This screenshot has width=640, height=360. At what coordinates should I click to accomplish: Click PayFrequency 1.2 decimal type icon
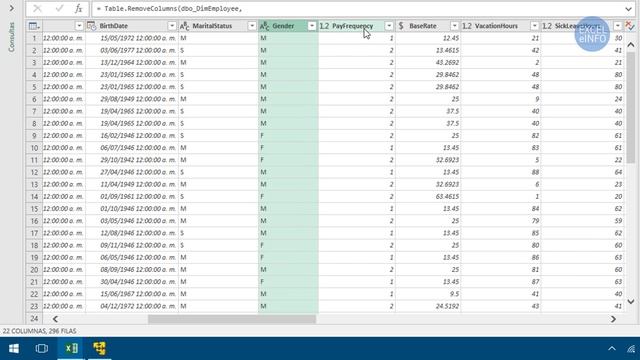324,26
